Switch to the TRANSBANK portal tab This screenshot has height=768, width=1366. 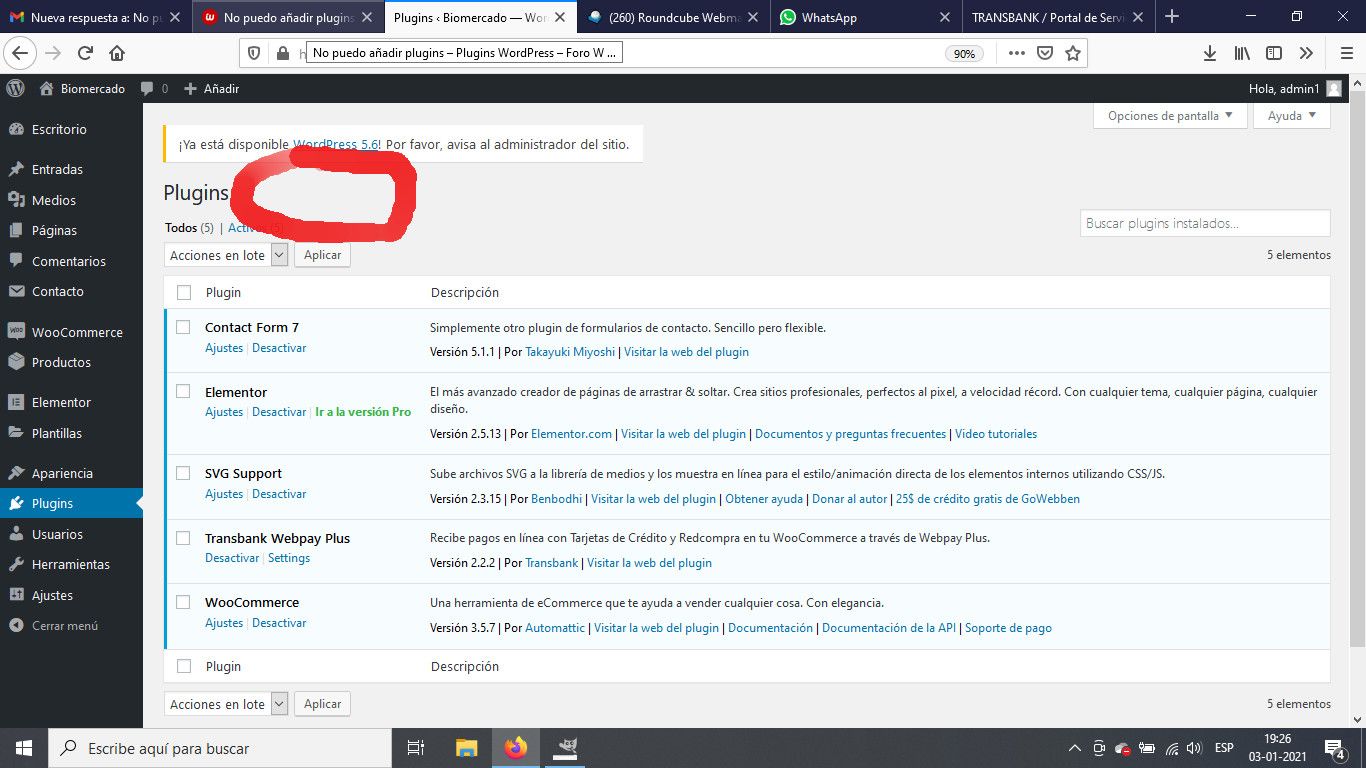coord(1057,17)
